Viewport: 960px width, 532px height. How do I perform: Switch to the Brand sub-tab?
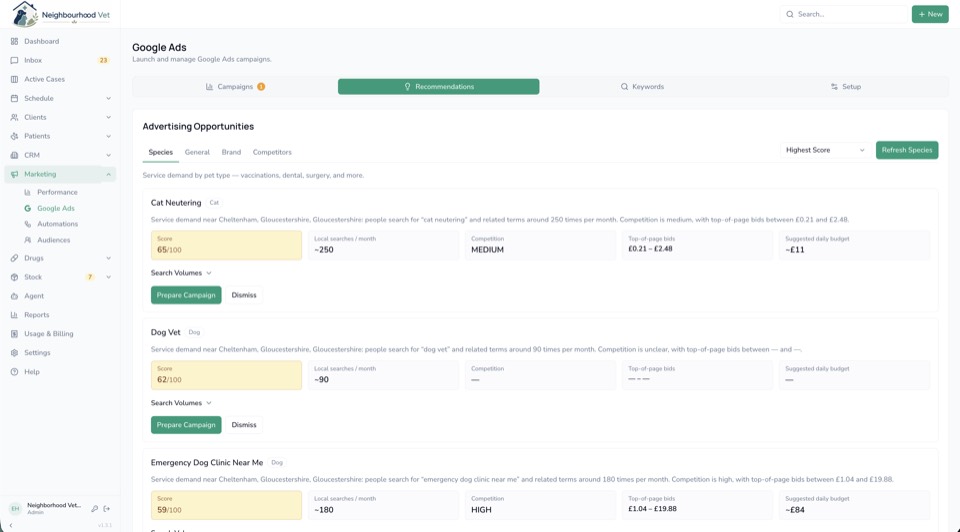(x=231, y=152)
